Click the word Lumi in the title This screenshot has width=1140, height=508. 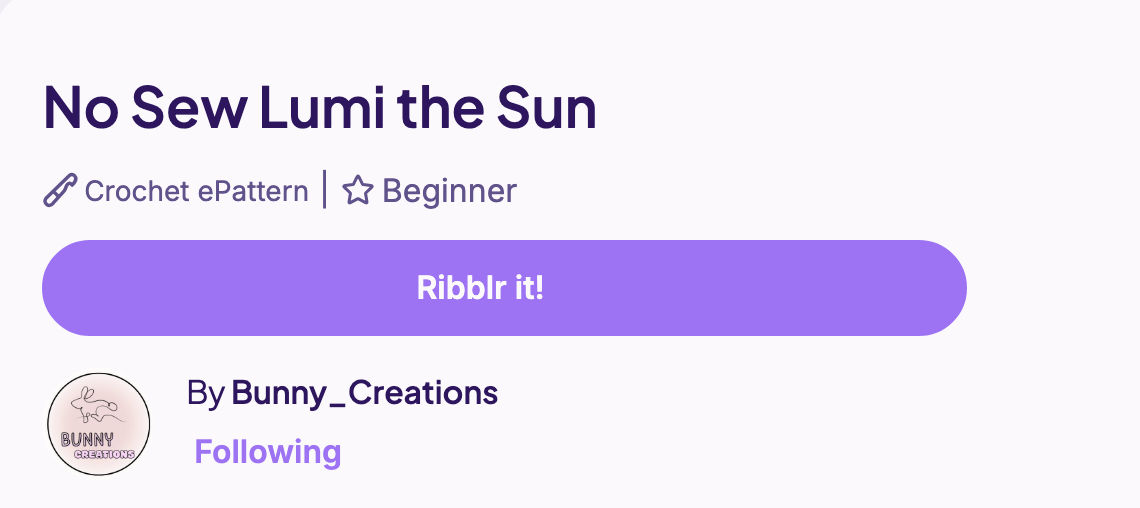click(322, 107)
